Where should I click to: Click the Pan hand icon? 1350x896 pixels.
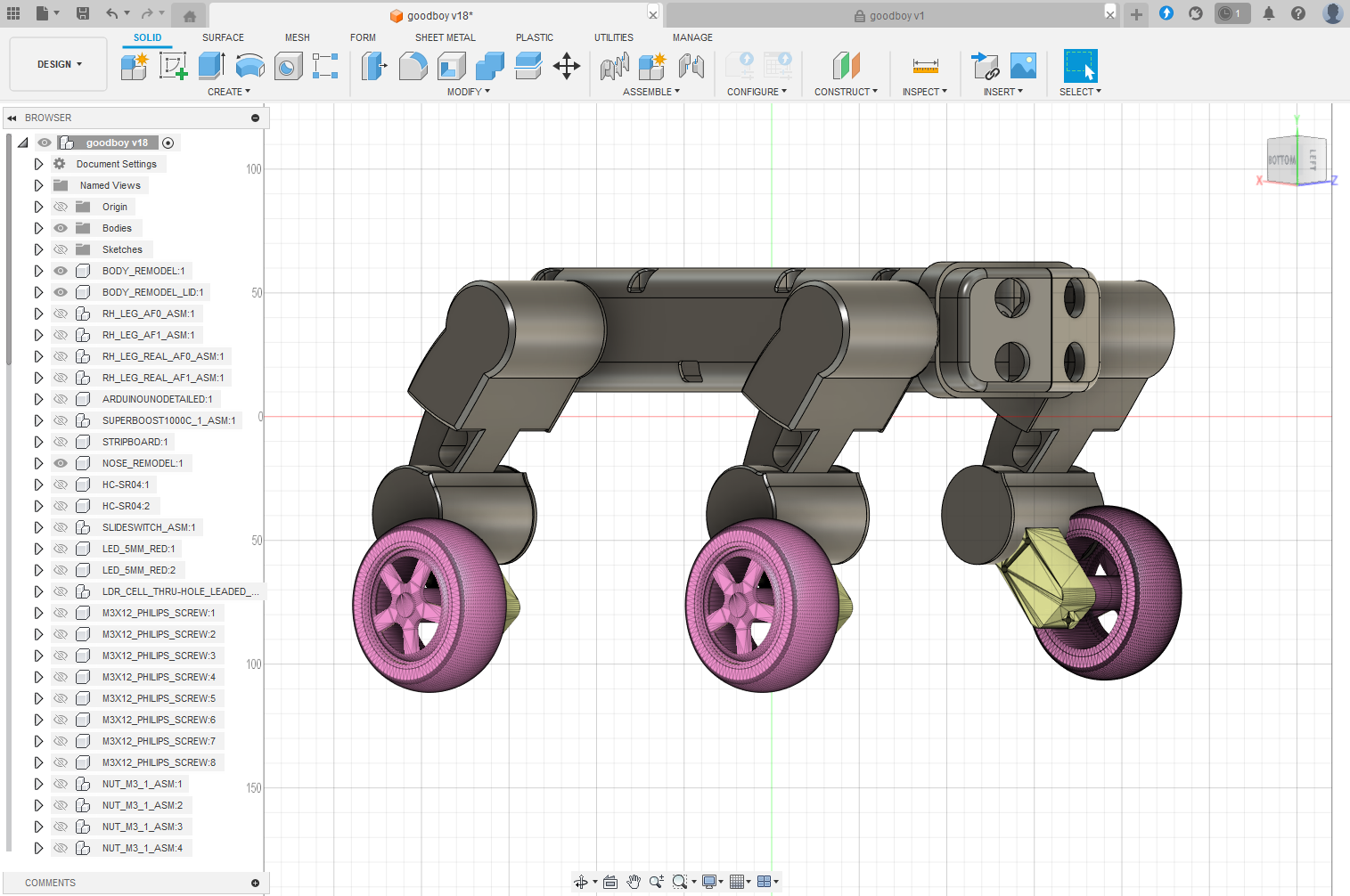pos(634,882)
